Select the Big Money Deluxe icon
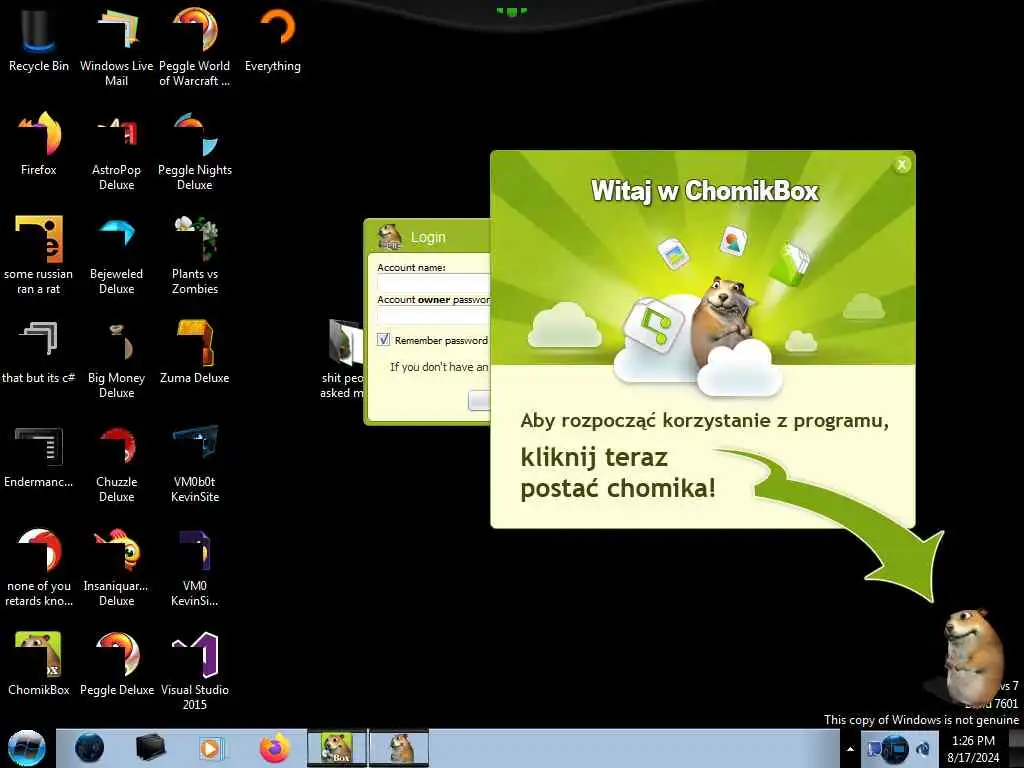 (x=116, y=359)
